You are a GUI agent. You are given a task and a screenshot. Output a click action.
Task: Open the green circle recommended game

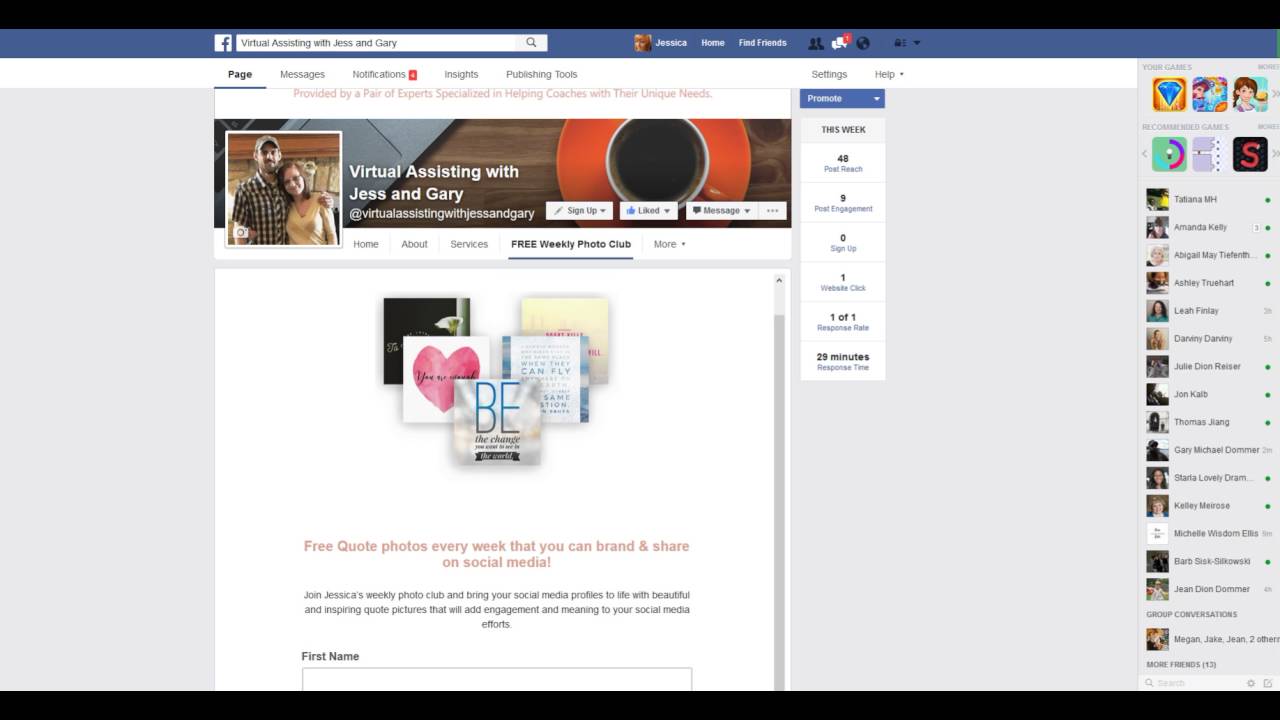pyautogui.click(x=1169, y=154)
